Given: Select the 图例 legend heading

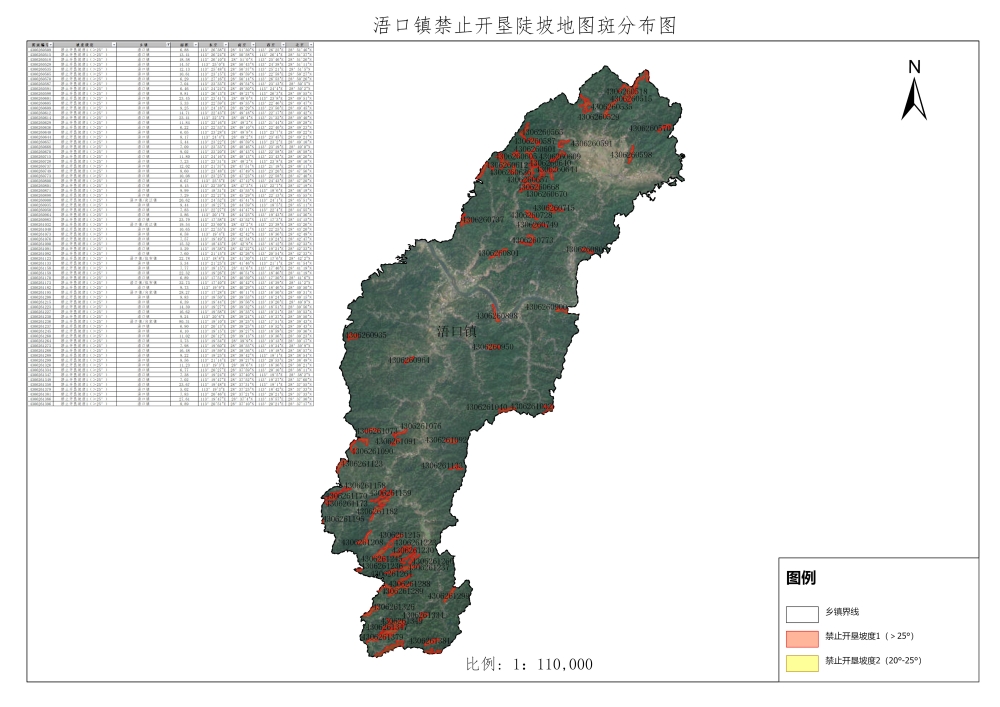Looking at the screenshot, I should click(x=801, y=578).
